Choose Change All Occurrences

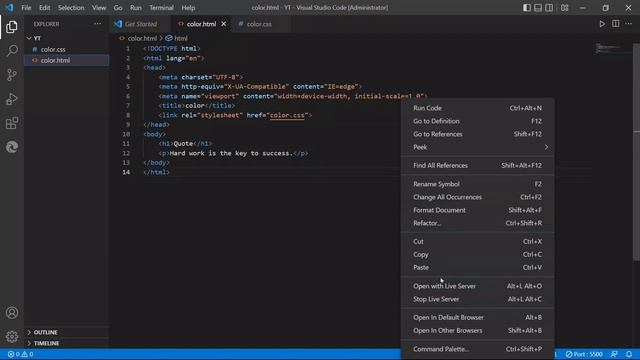[477, 197]
